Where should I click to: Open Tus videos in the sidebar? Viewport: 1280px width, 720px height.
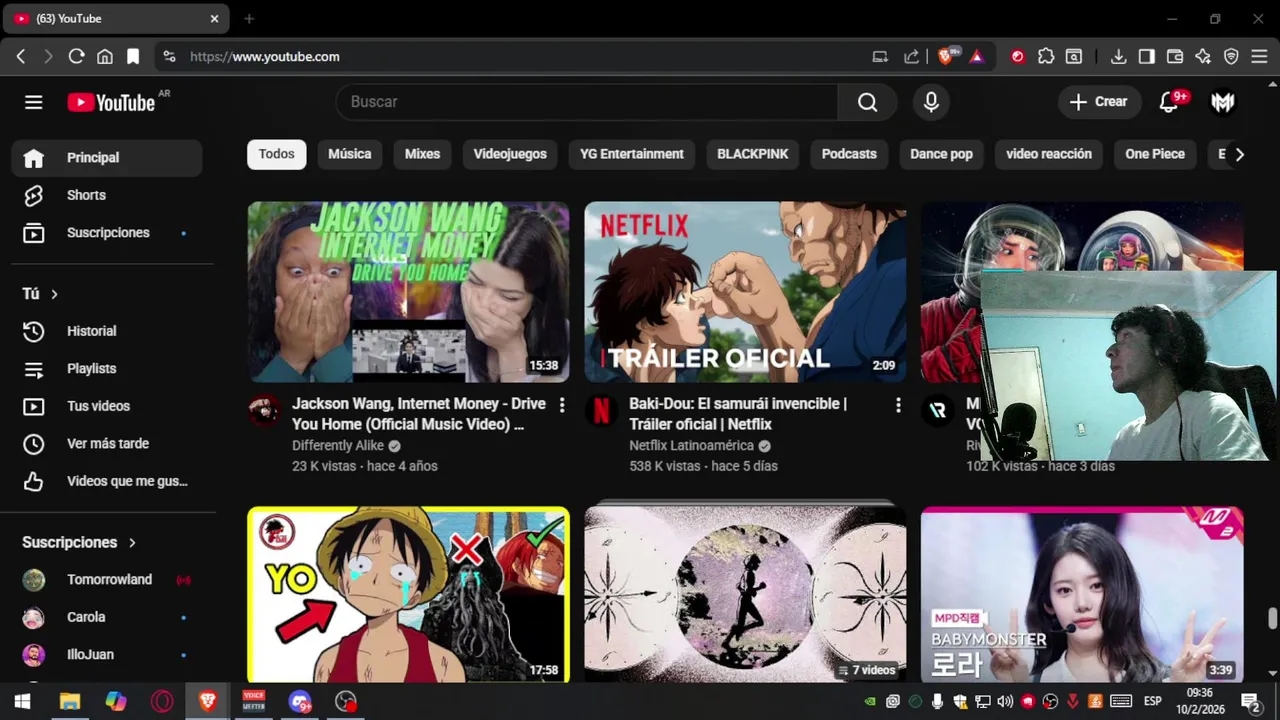coord(107,406)
